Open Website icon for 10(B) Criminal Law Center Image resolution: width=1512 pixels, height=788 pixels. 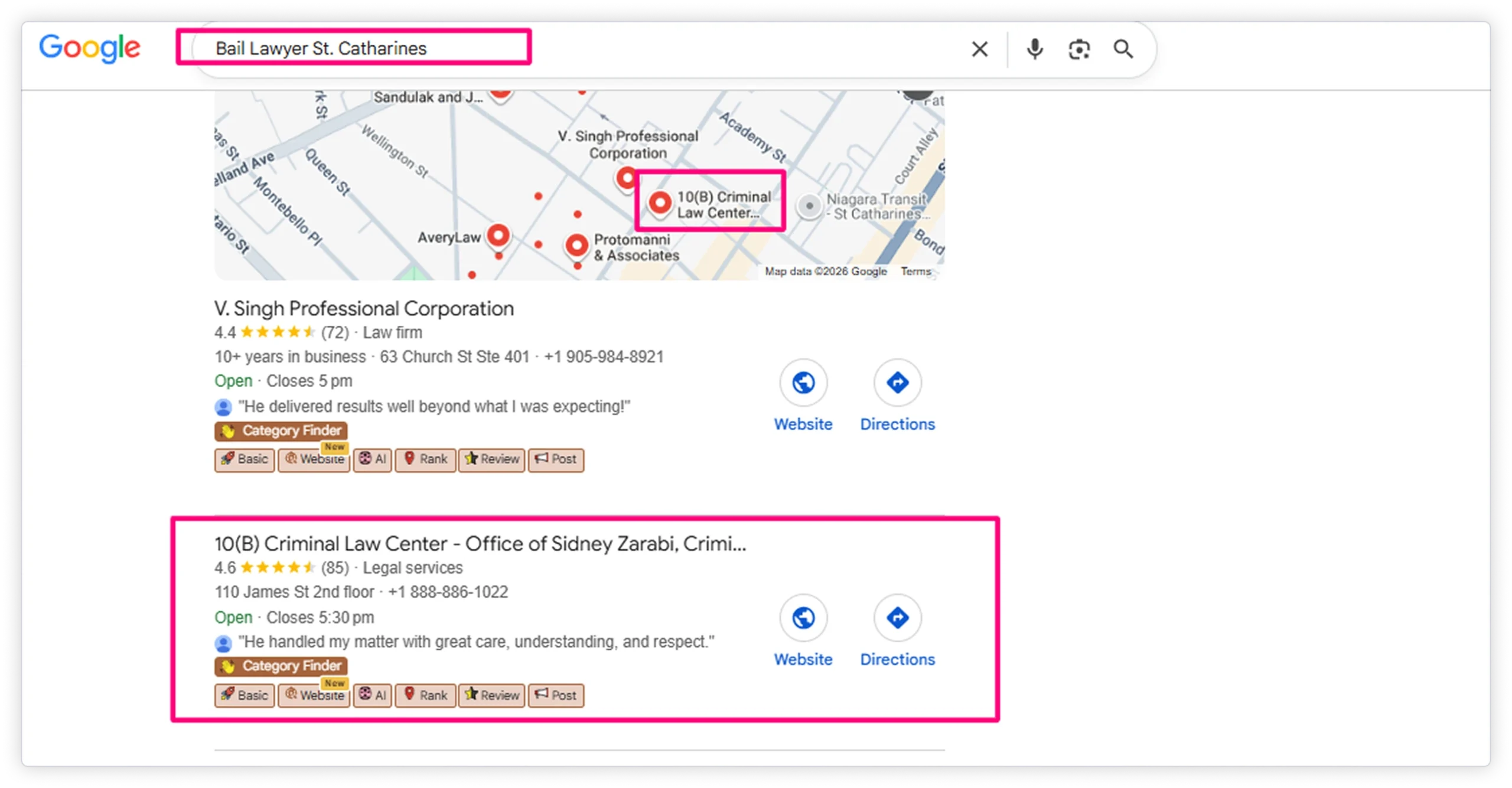pyautogui.click(x=803, y=618)
